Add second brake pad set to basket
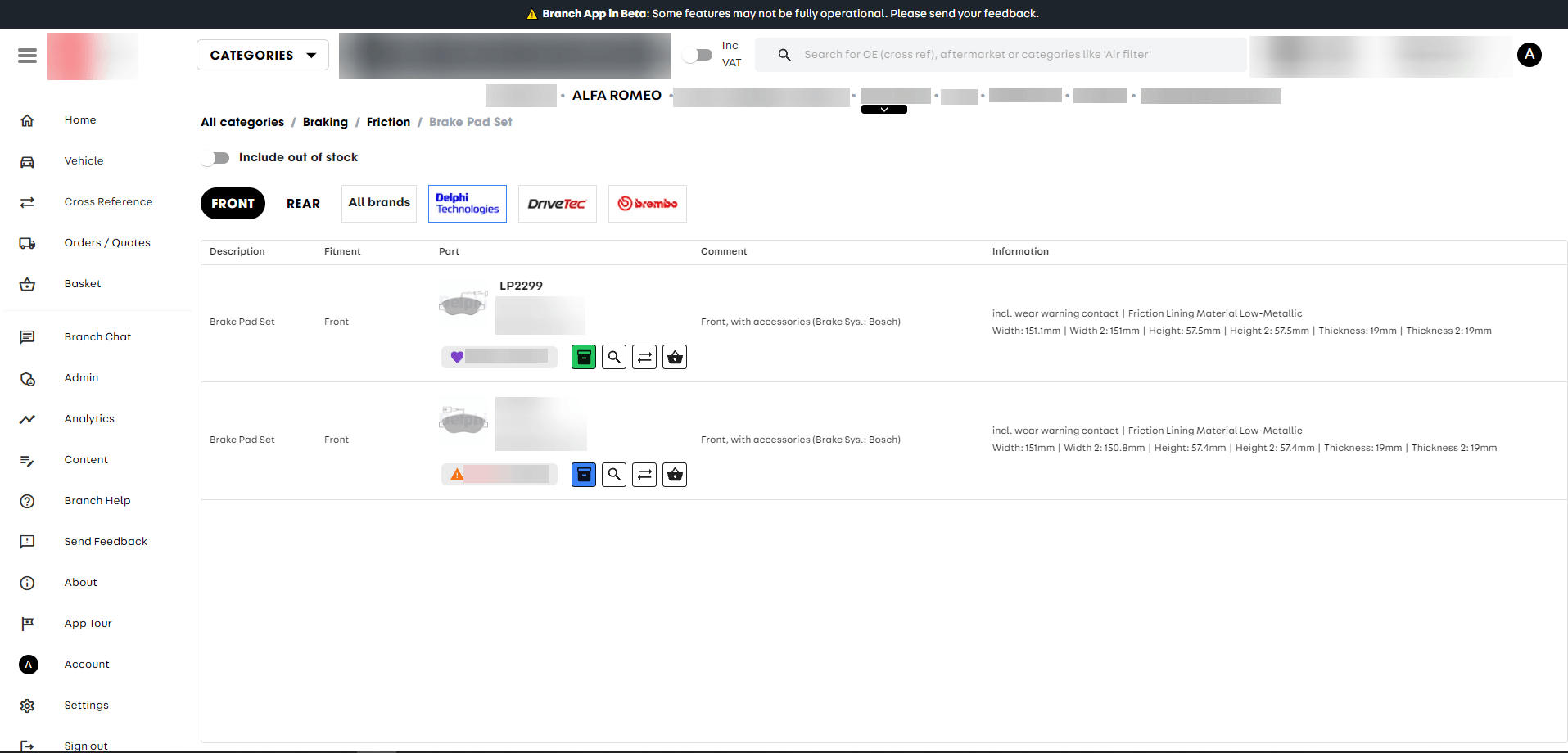 [675, 475]
